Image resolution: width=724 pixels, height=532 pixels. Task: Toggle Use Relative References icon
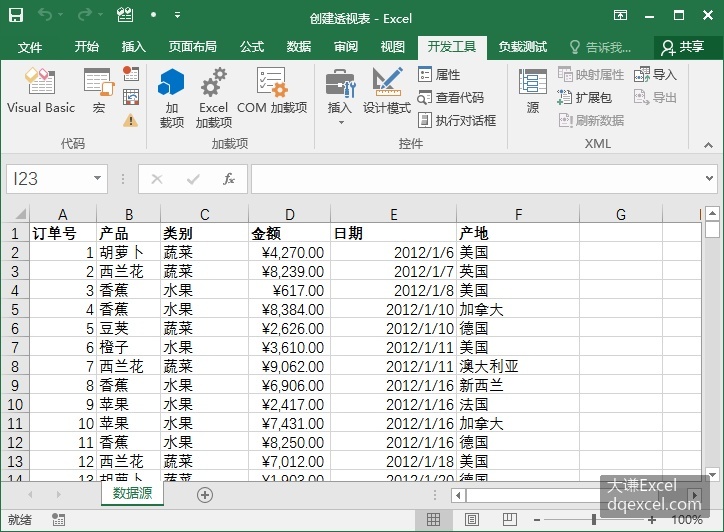click(x=131, y=97)
